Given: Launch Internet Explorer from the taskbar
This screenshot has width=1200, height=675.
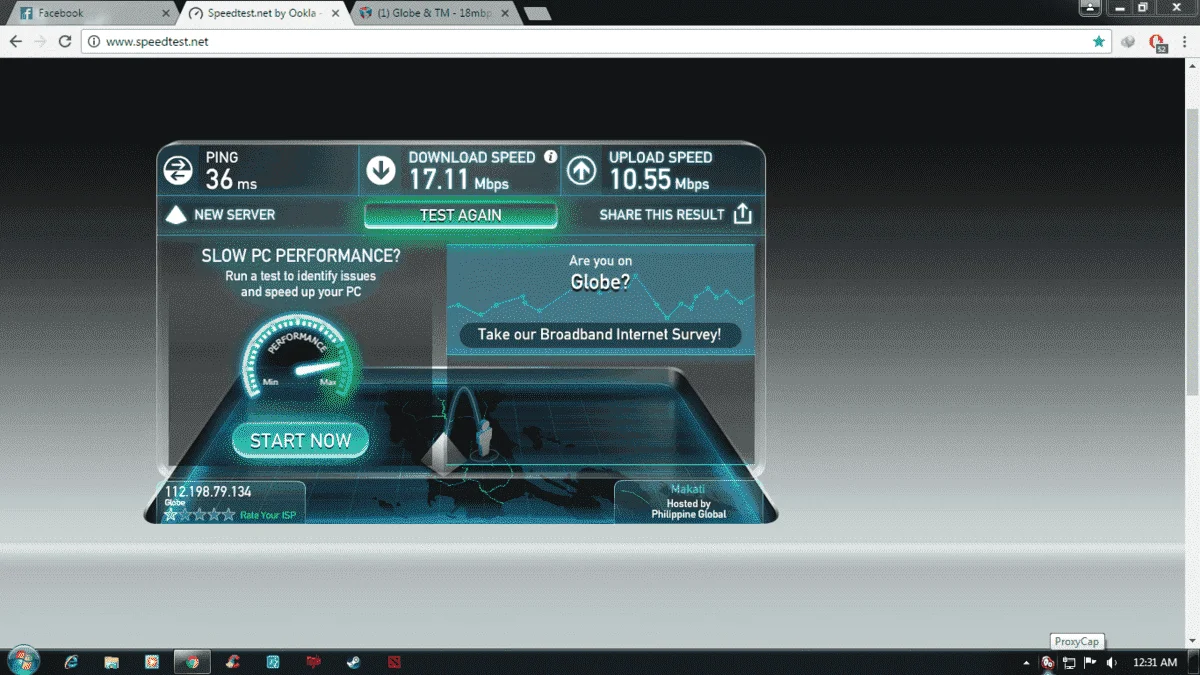Looking at the screenshot, I should point(71,662).
